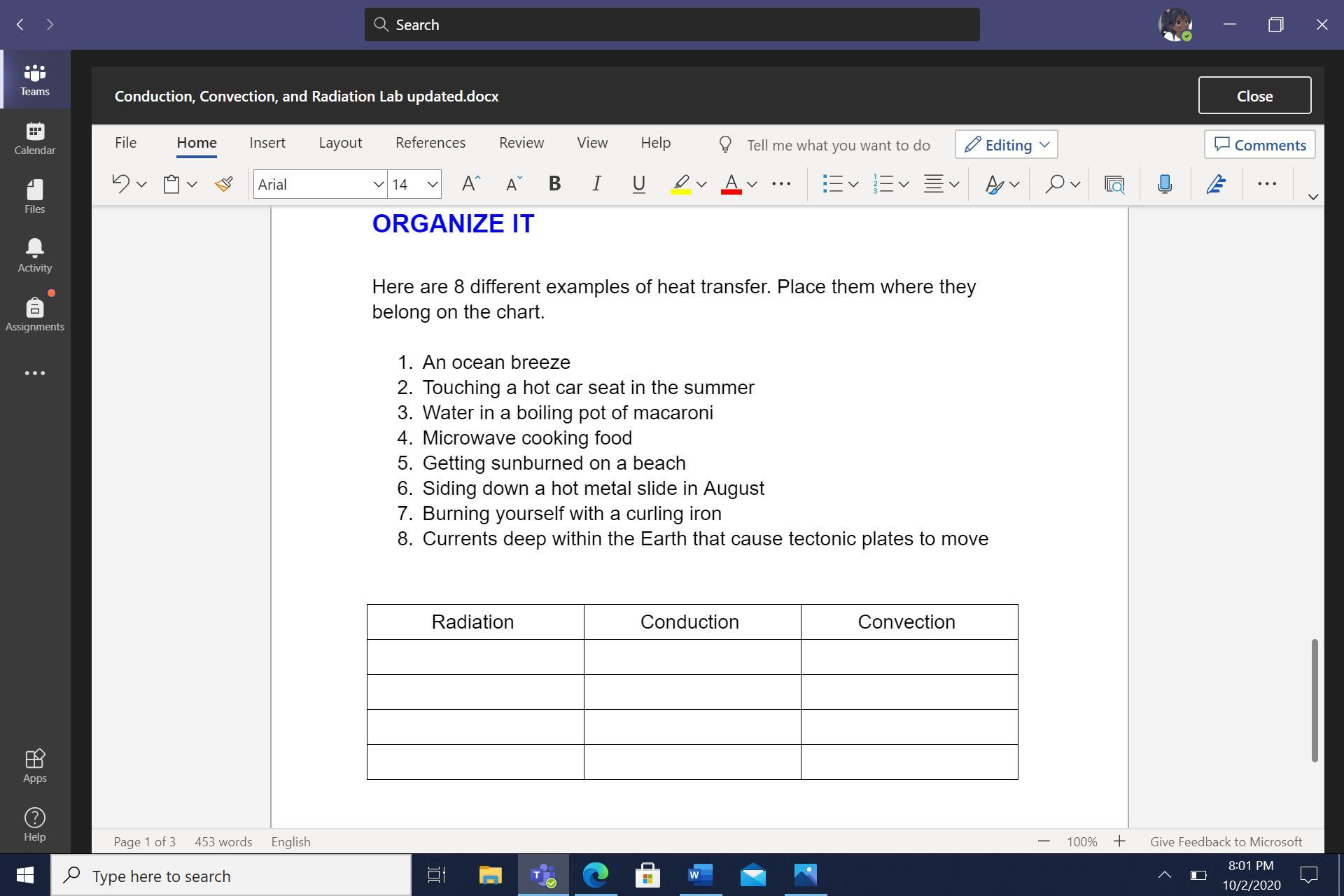1344x896 pixels.
Task: Expand the Editing mode dropdown
Action: [x=1006, y=145]
